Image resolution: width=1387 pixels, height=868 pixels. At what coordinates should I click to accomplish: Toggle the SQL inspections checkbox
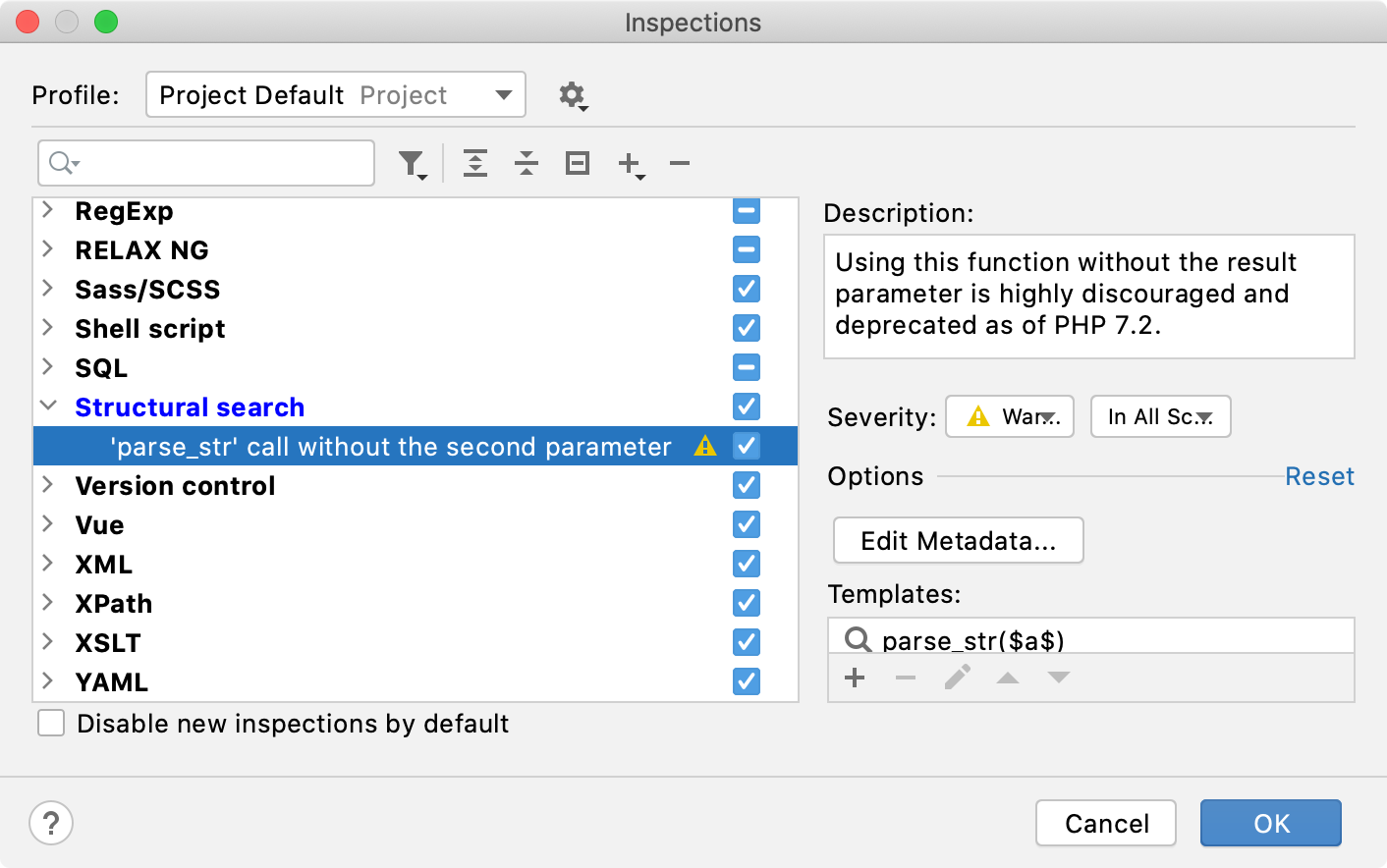[x=747, y=367]
